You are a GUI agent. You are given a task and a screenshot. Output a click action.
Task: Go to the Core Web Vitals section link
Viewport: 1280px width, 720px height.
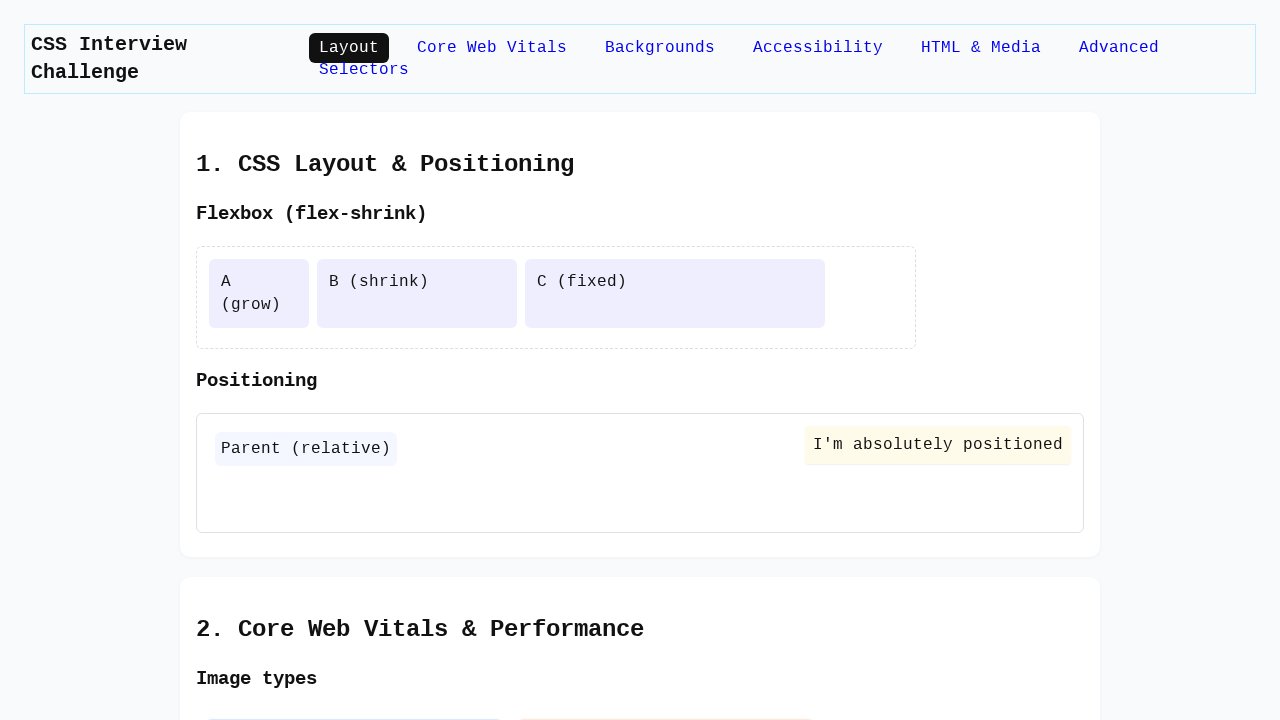pyautogui.click(x=491, y=47)
